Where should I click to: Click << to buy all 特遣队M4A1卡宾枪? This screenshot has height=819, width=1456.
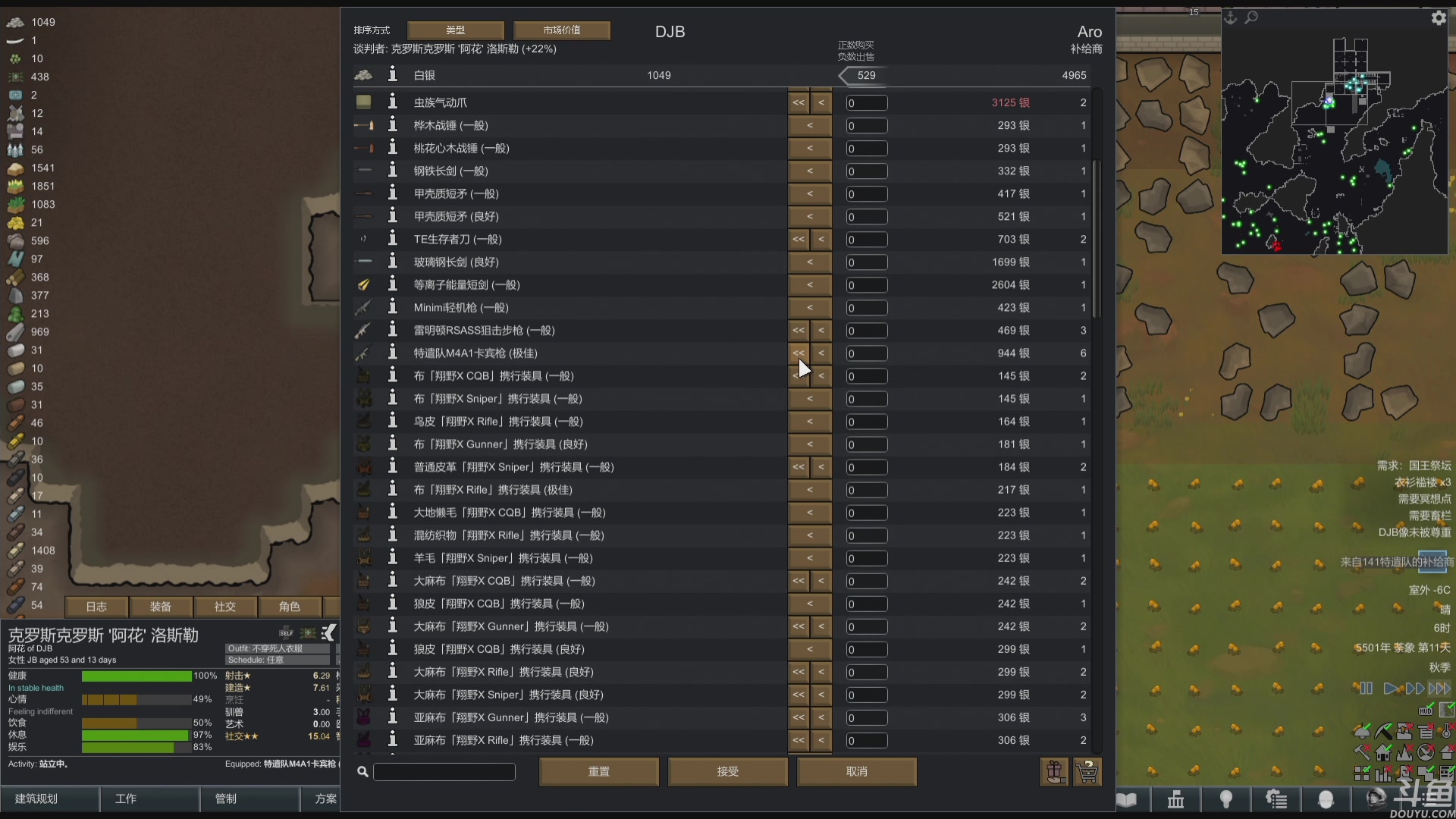(x=798, y=353)
